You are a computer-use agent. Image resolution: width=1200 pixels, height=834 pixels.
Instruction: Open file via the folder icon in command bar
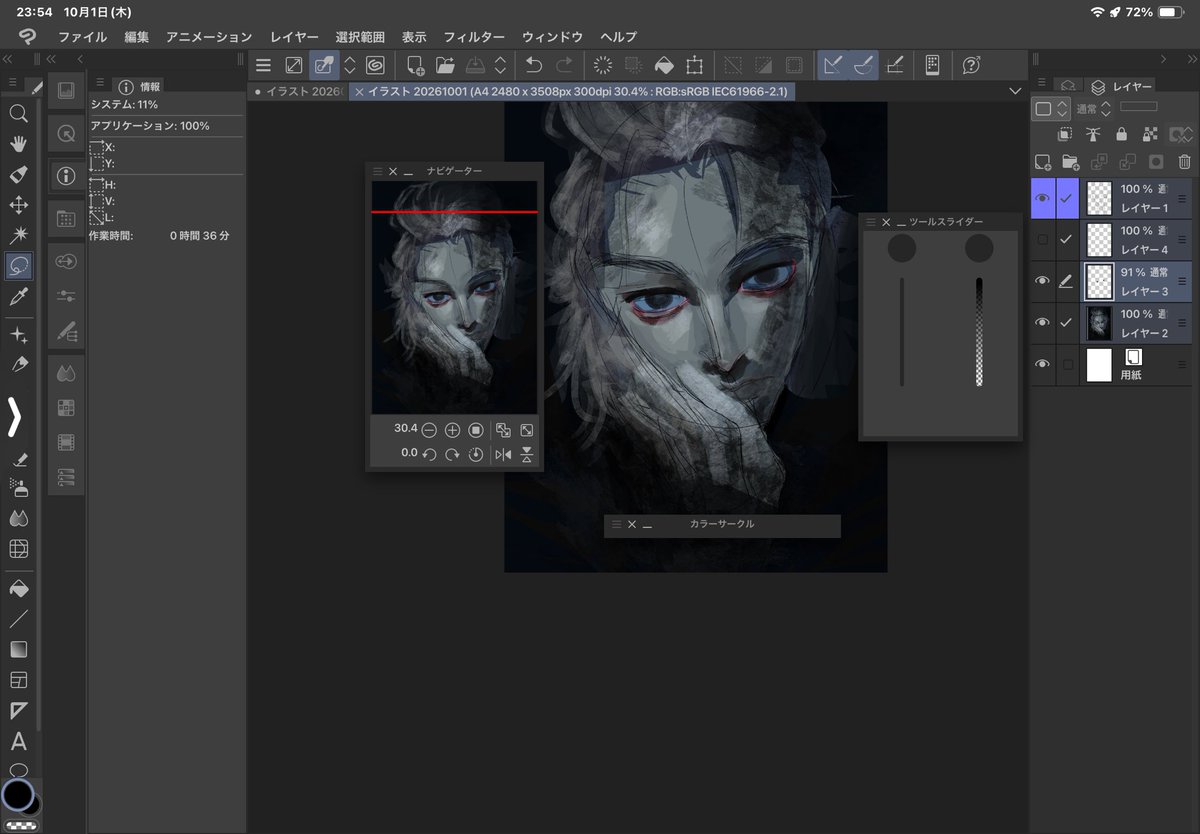tap(445, 65)
